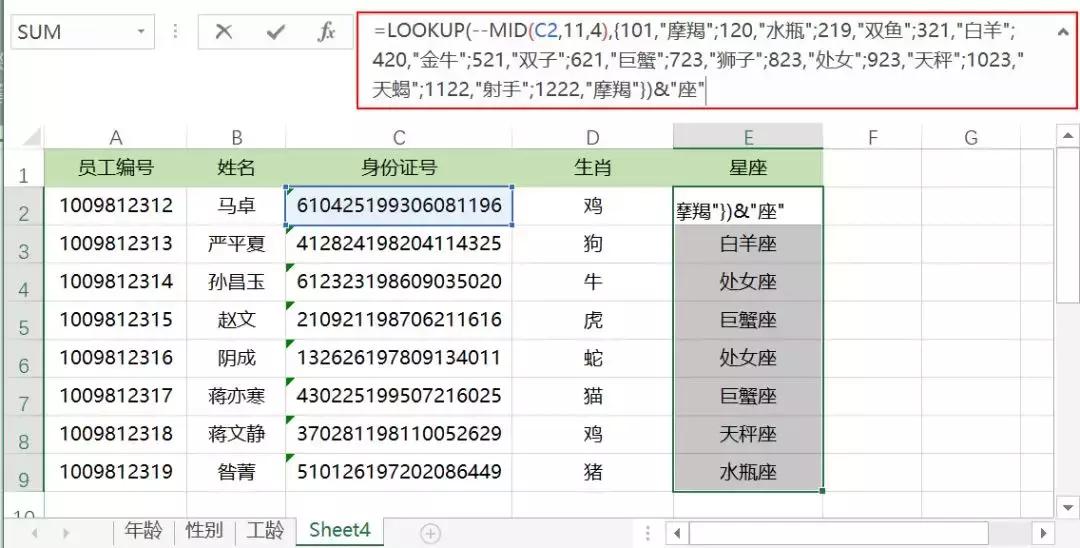1080x548 pixels.
Task: Select name cell 马卓
Action: click(x=236, y=205)
